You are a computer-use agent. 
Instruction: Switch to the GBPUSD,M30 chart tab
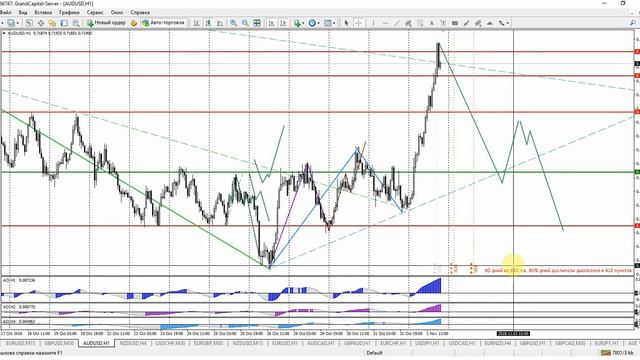(x=59, y=343)
